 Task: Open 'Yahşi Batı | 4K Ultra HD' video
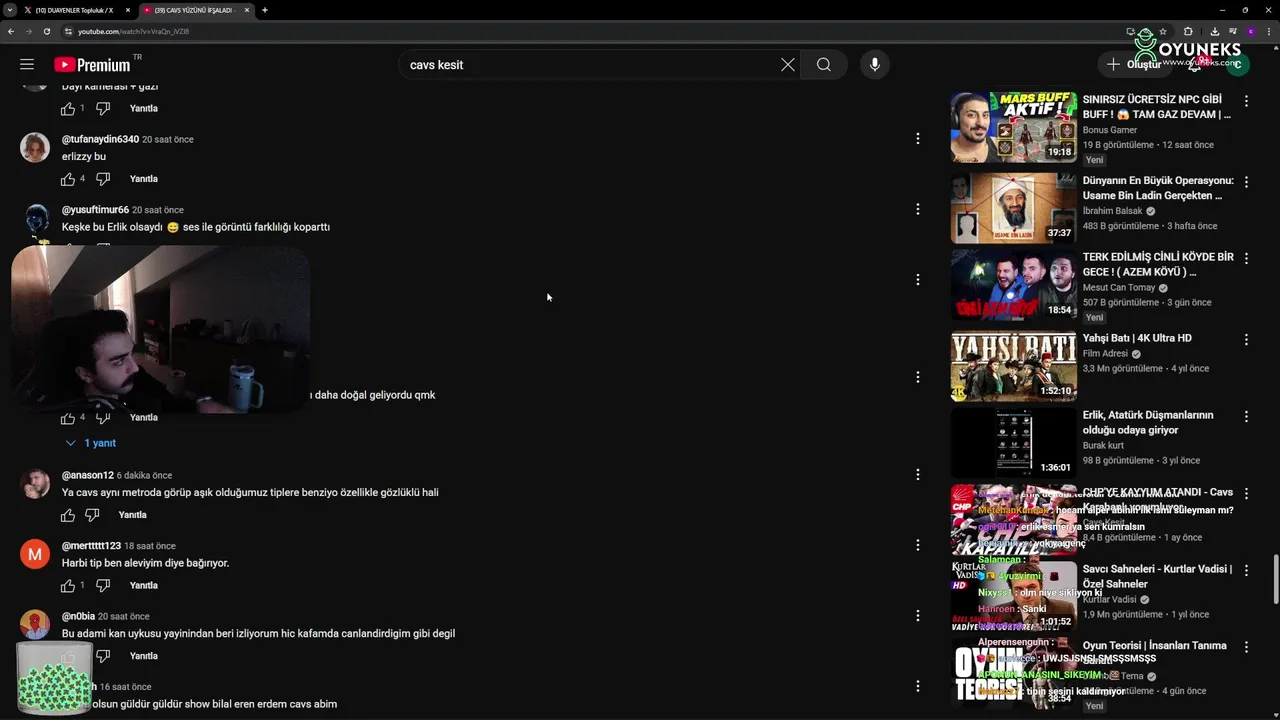pyautogui.click(x=1137, y=338)
